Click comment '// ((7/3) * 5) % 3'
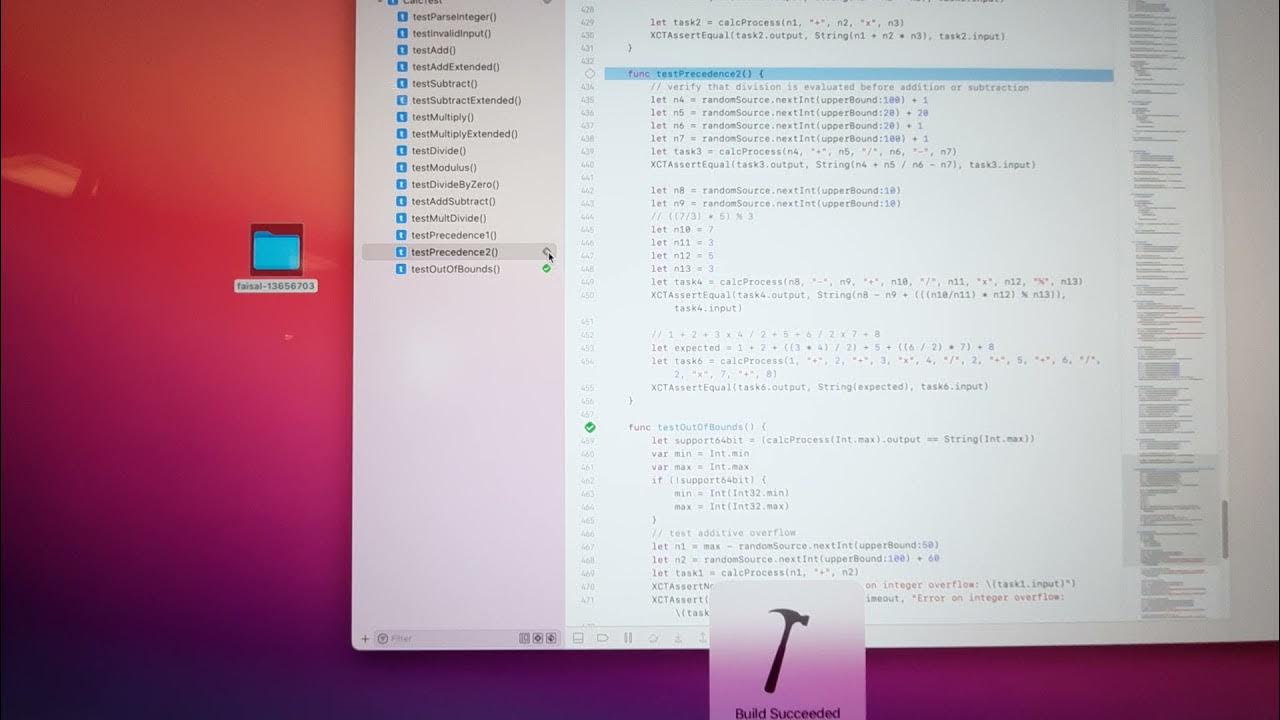The width and height of the screenshot is (1280, 720). [701, 216]
